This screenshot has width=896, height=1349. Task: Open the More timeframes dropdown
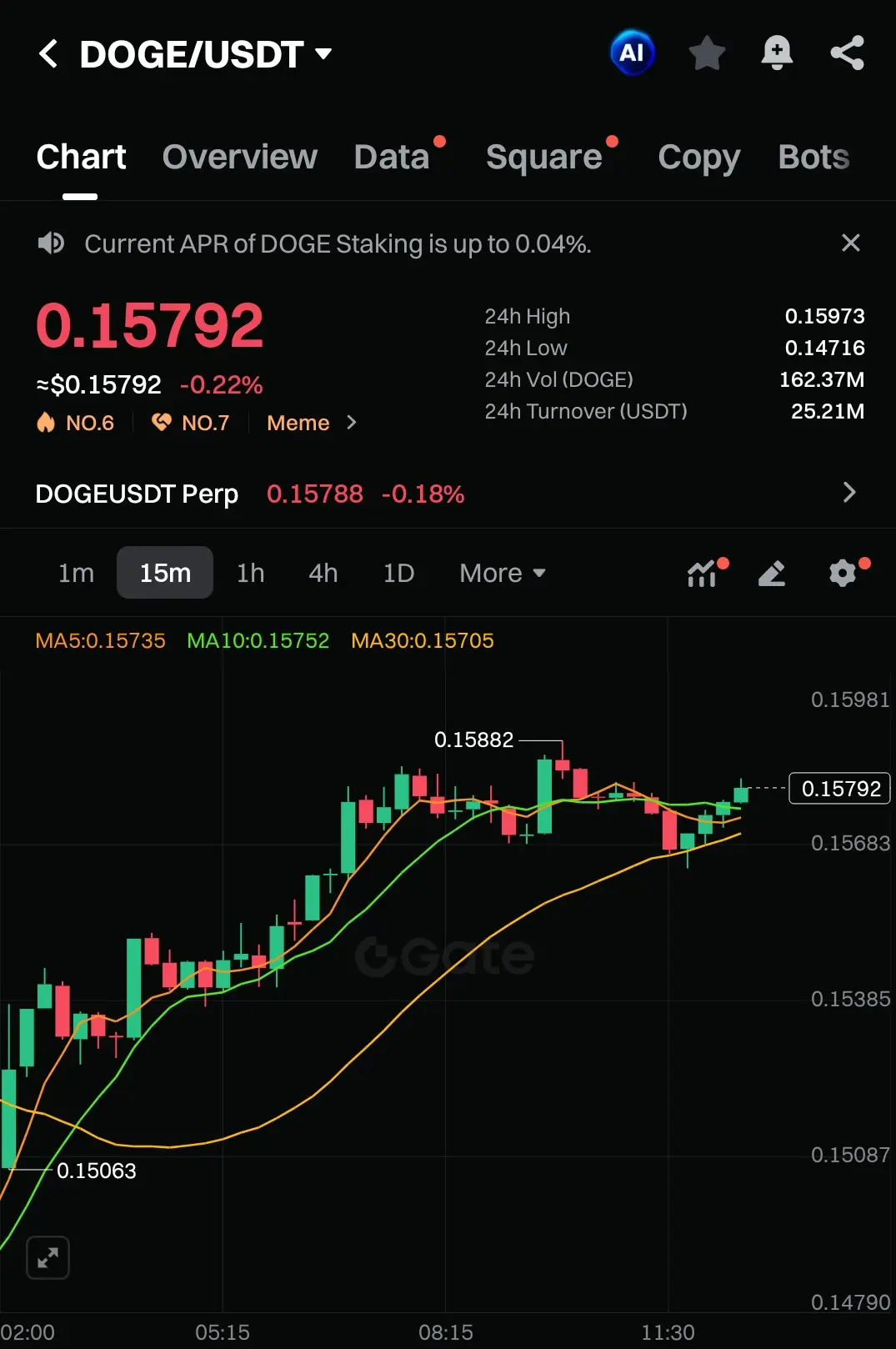point(503,573)
